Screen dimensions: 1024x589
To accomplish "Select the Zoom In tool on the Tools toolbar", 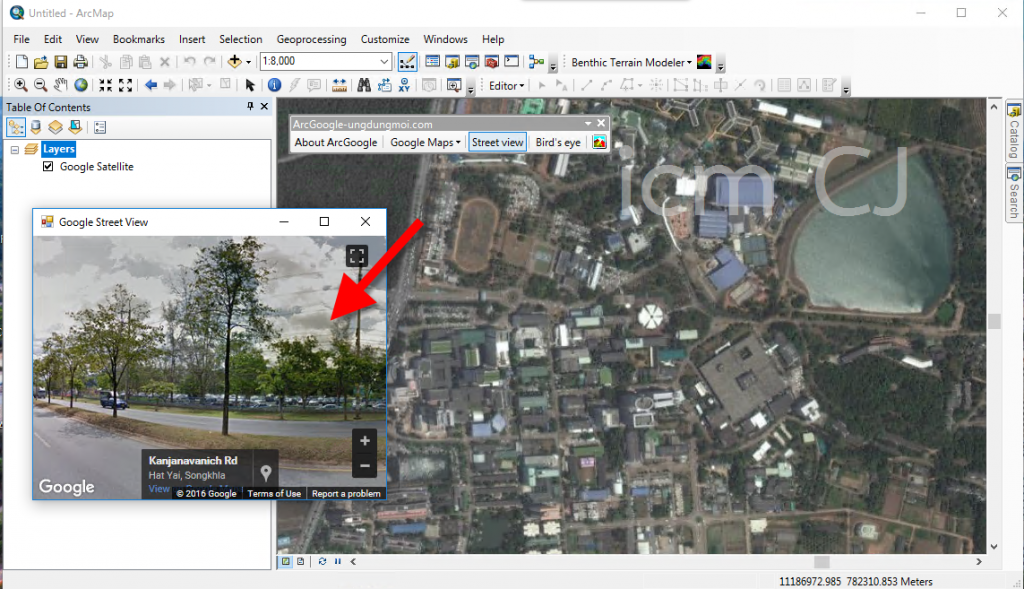I will point(20,85).
